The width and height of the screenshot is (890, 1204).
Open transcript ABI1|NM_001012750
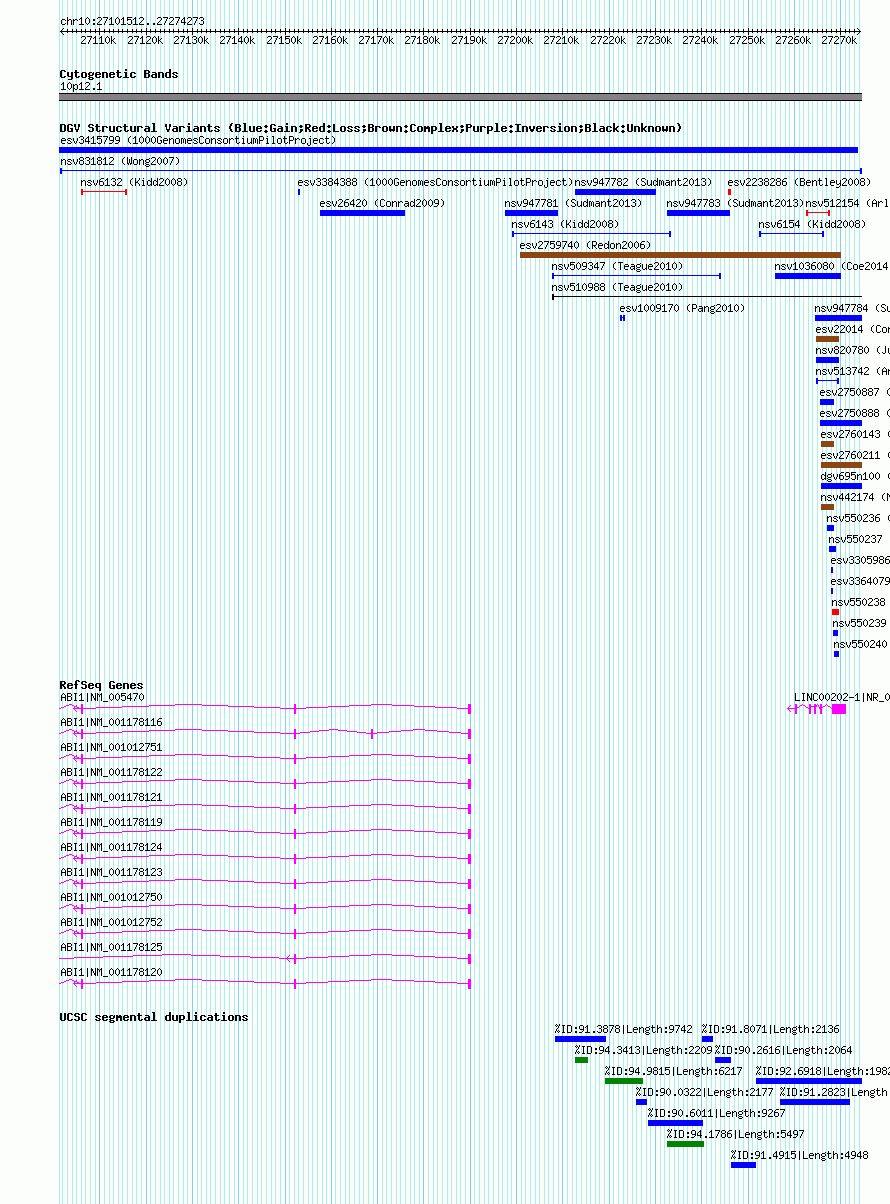(111, 897)
